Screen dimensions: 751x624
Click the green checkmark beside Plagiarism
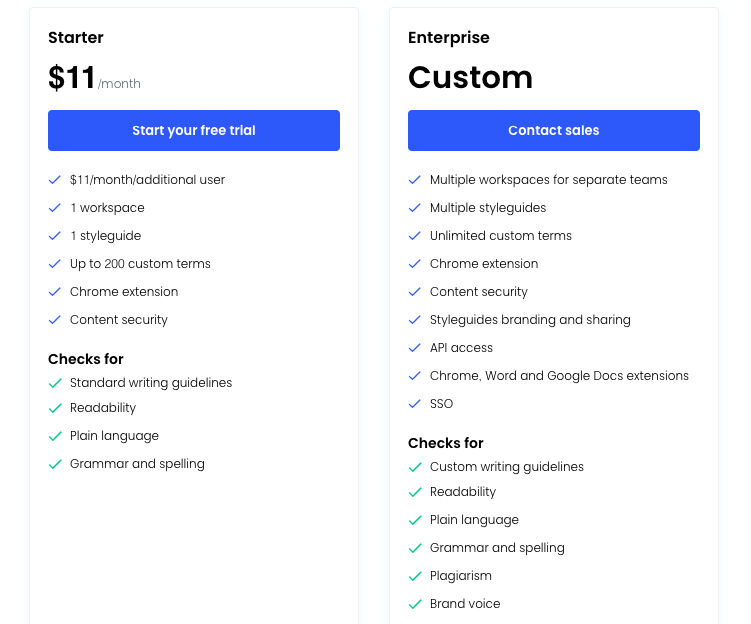pyautogui.click(x=415, y=576)
